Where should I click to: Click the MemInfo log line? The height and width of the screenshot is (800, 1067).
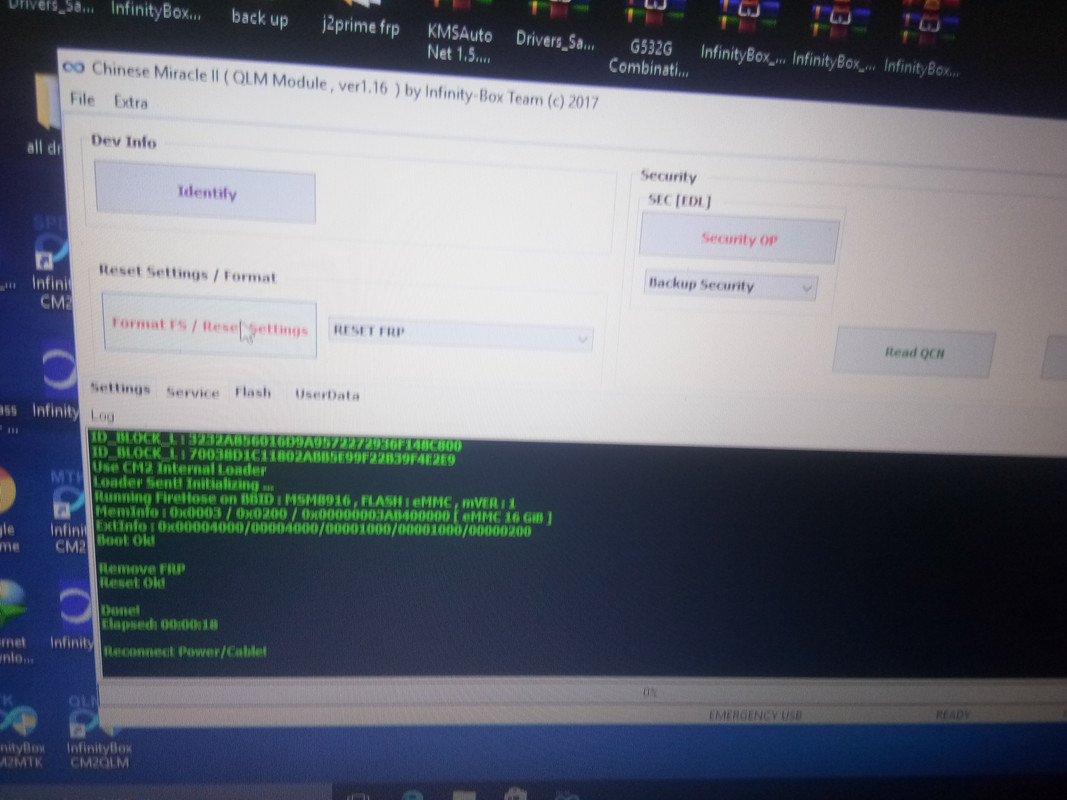(x=323, y=514)
